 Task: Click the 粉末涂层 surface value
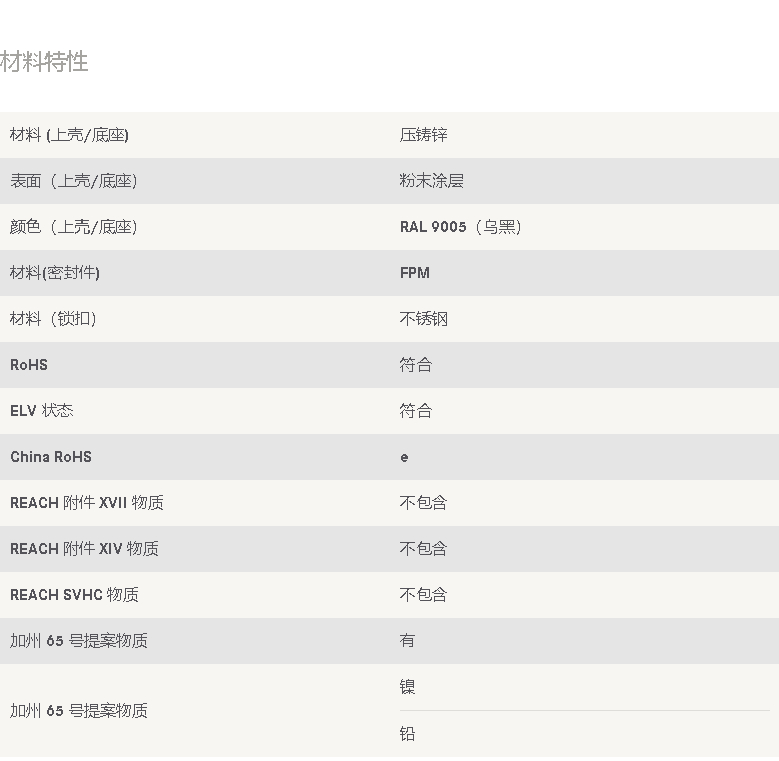431,181
